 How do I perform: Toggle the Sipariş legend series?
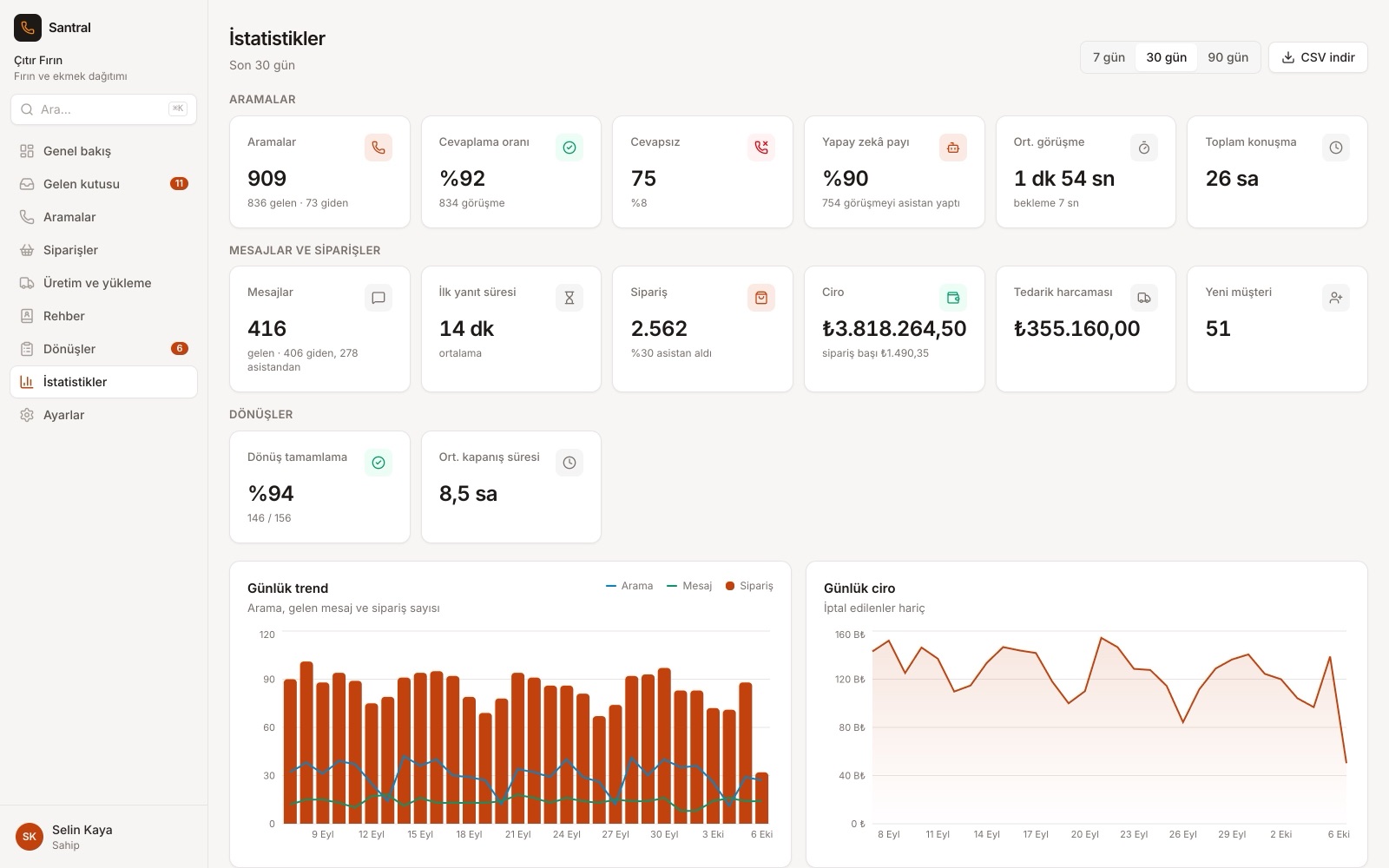tap(749, 586)
